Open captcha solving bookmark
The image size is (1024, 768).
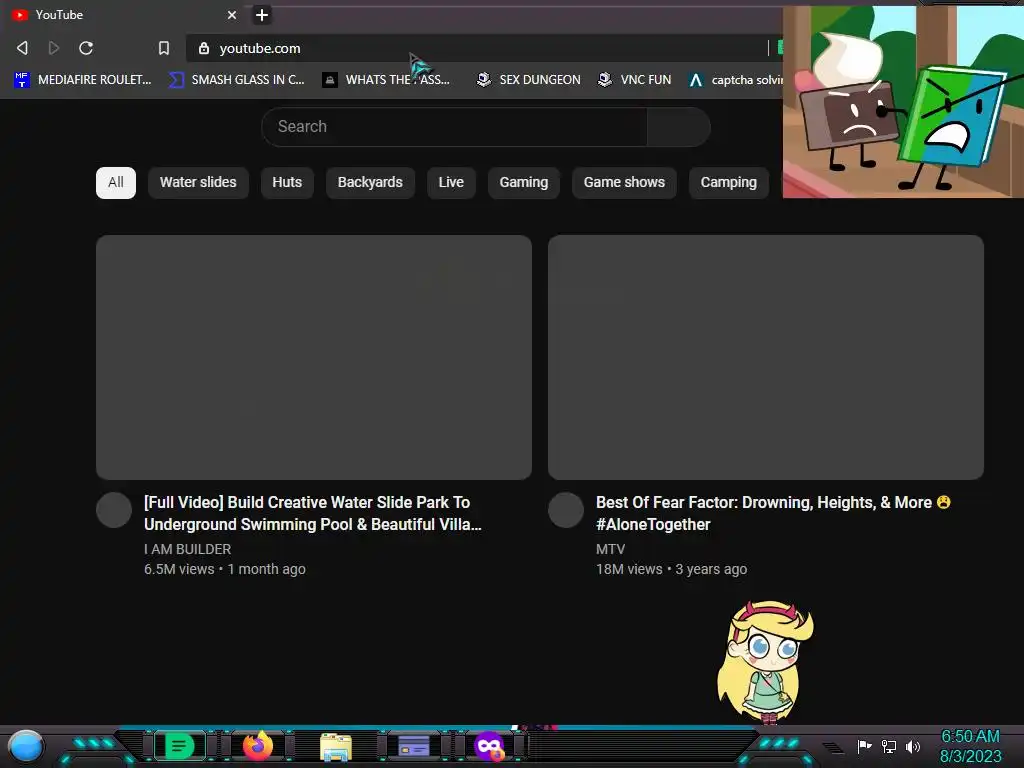tap(735, 80)
